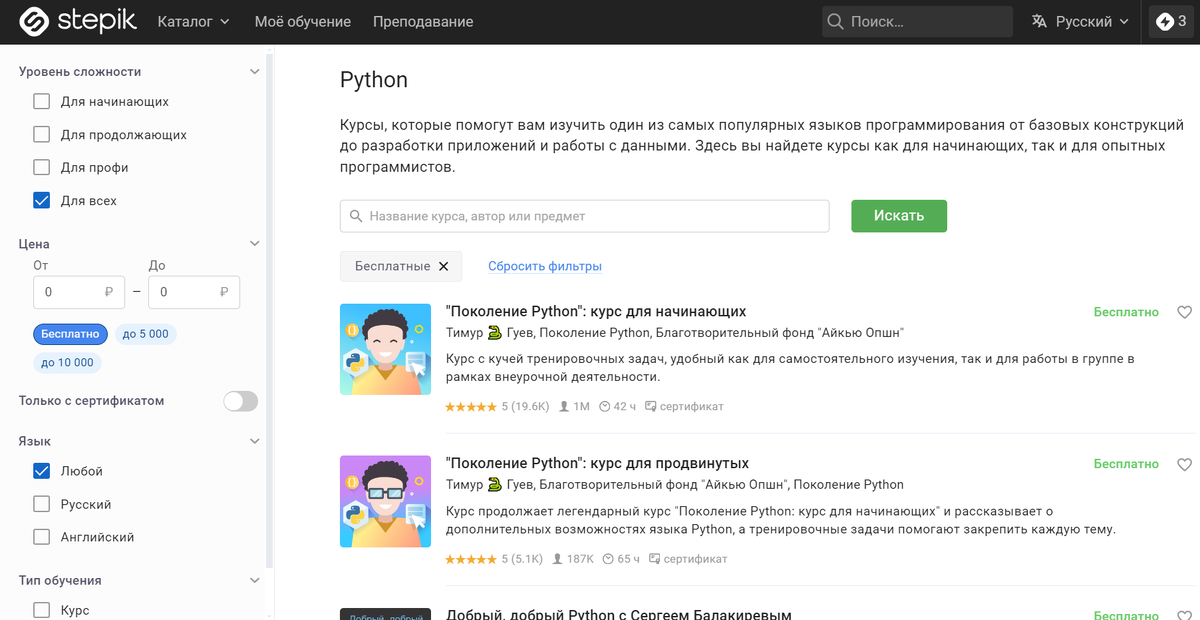
Task: Open "Поколение Python": курс для начинающих title
Action: (x=596, y=311)
